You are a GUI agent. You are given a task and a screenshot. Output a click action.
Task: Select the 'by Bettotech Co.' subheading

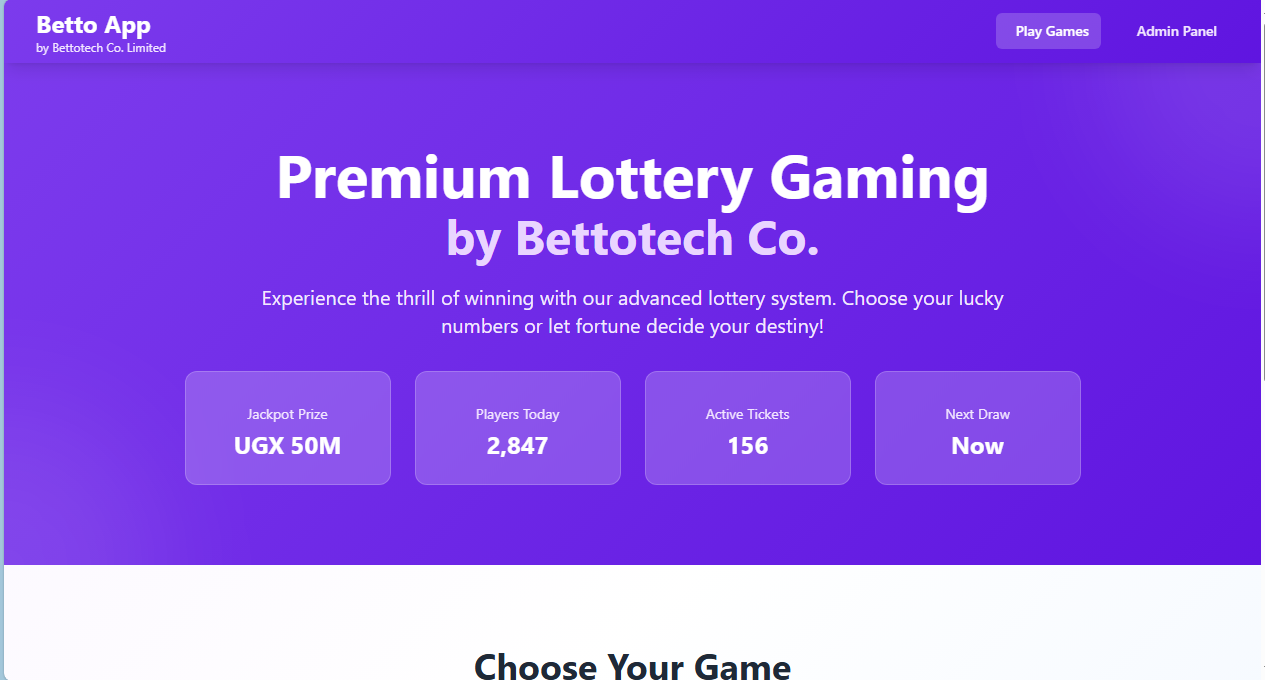(632, 238)
